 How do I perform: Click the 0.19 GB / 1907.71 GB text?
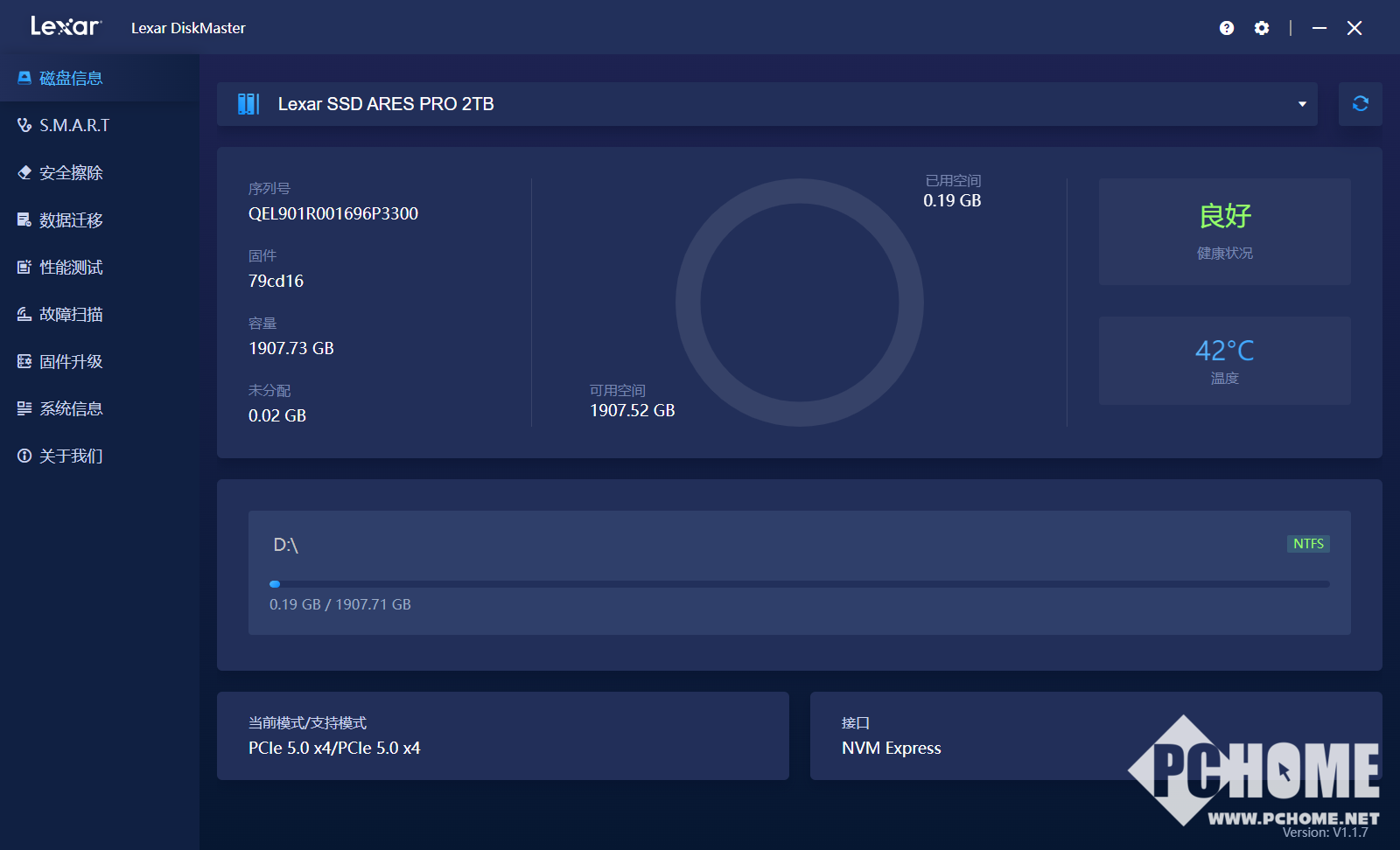click(x=340, y=604)
